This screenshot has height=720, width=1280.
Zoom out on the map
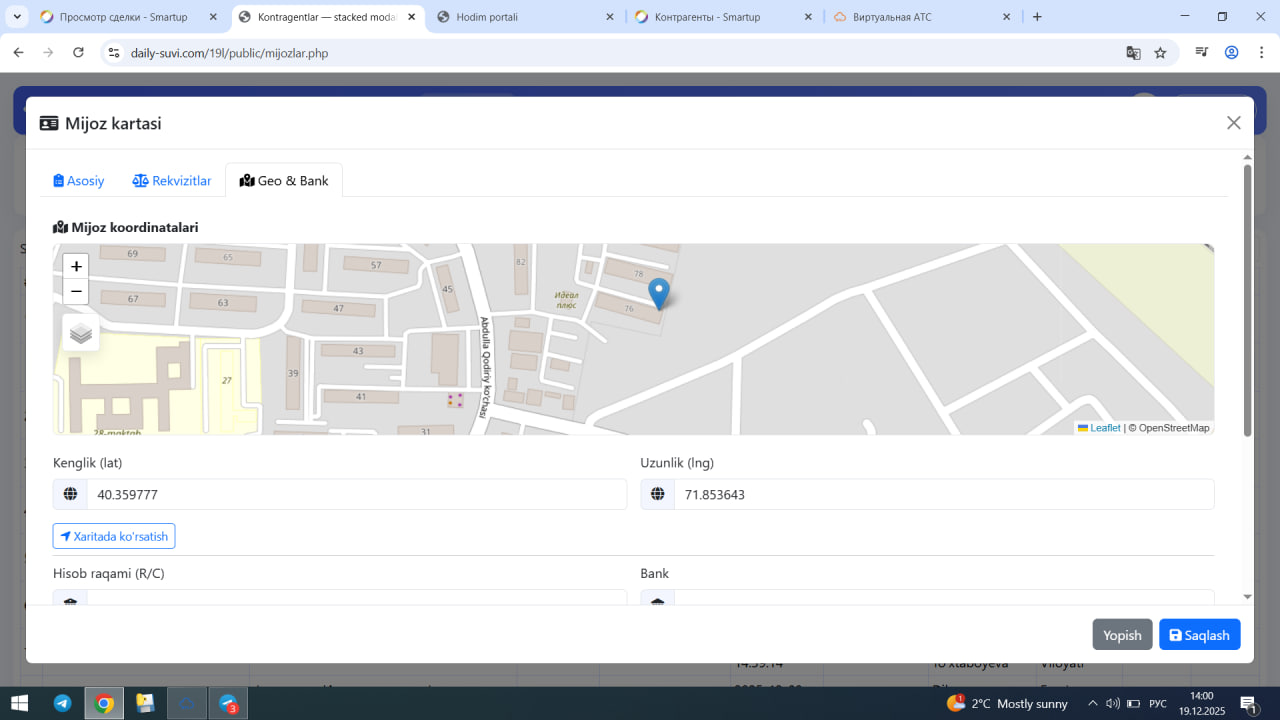click(x=76, y=291)
